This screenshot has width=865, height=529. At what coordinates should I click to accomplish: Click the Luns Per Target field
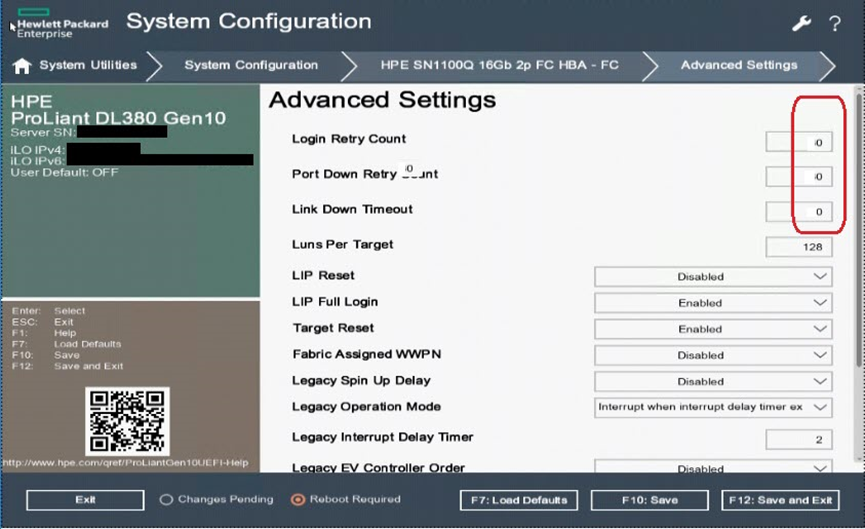click(x=799, y=247)
